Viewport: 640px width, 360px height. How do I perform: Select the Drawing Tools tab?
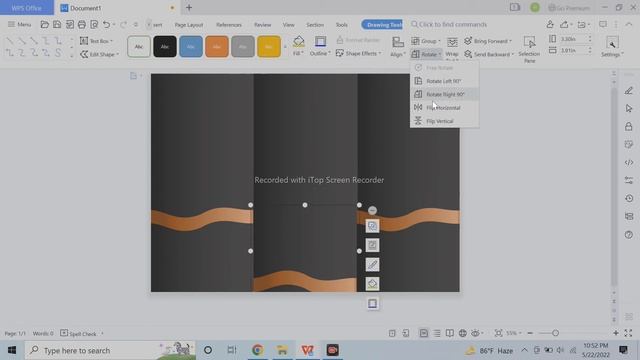click(382, 25)
